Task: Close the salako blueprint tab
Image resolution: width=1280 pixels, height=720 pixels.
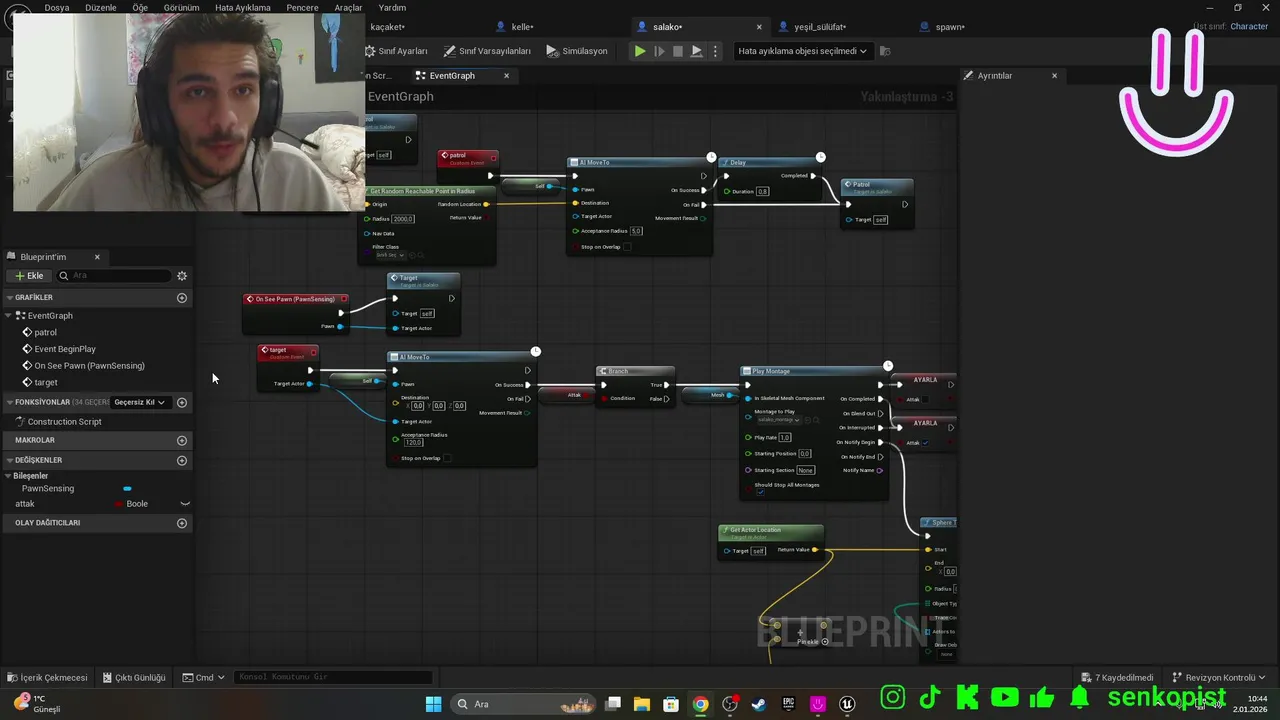Action: (x=759, y=27)
